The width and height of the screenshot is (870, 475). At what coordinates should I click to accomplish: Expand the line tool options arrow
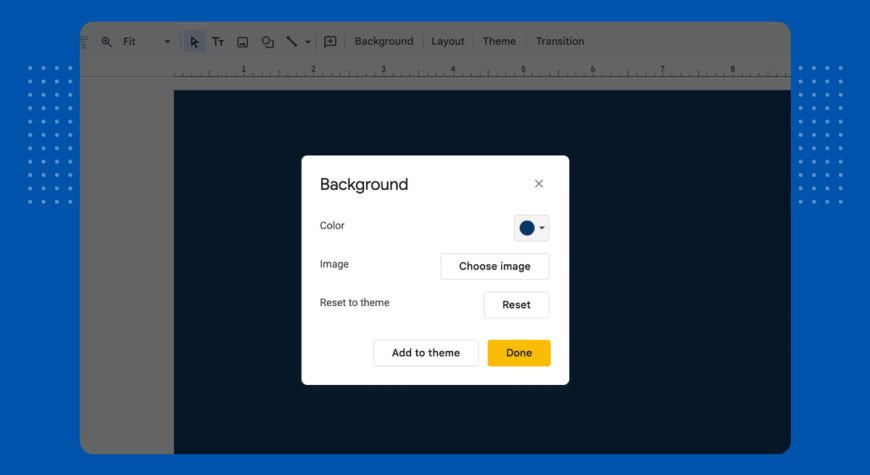[x=308, y=42]
